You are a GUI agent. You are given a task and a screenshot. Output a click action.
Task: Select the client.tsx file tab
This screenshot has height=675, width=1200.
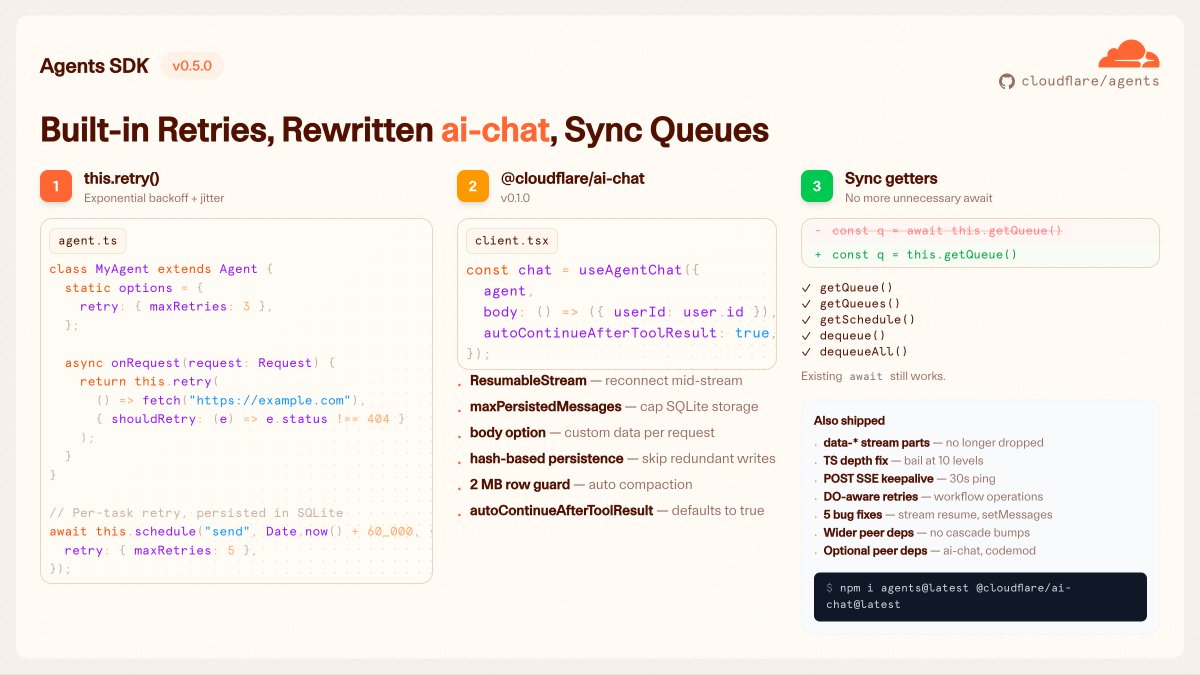(512, 241)
